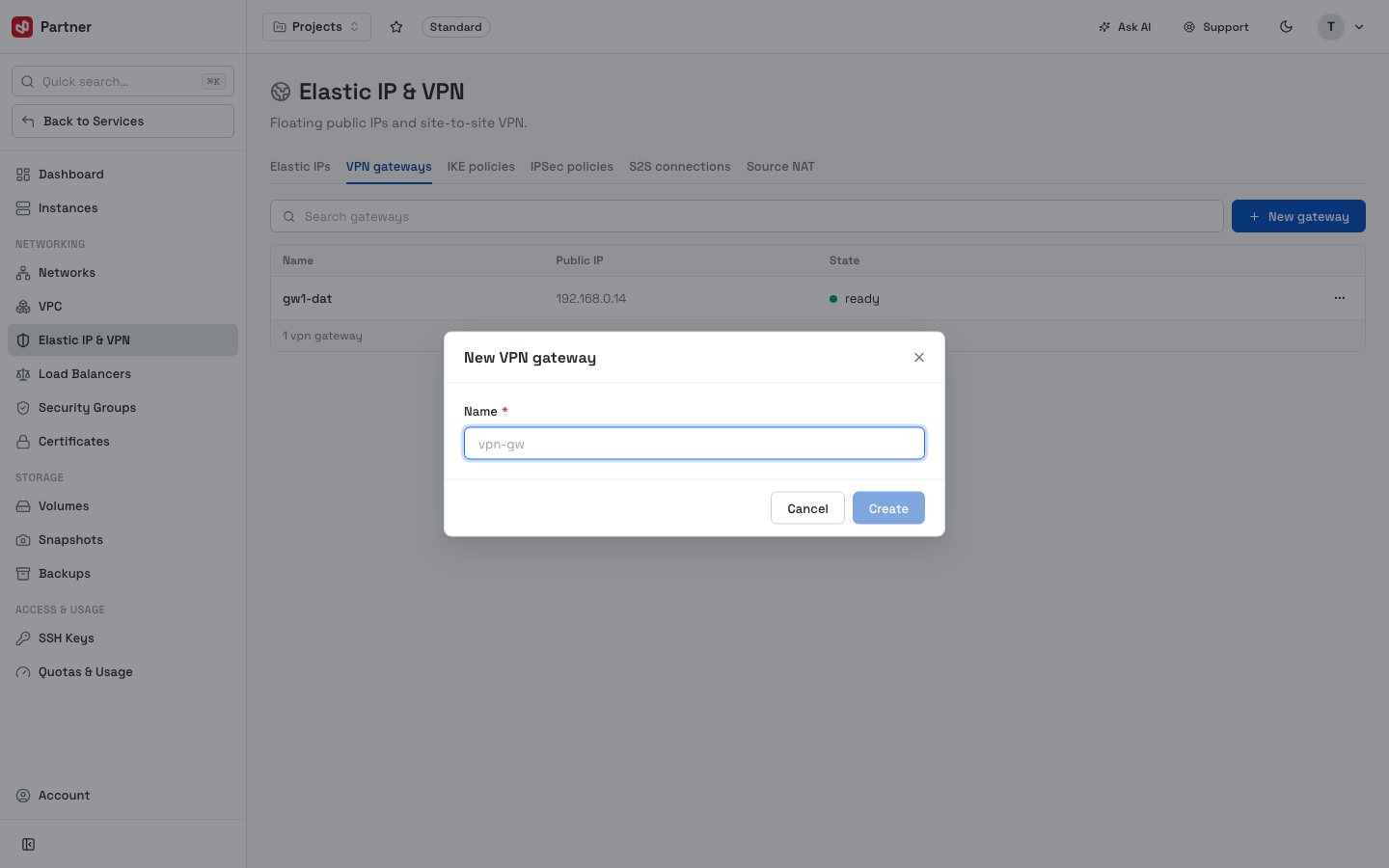Click the Elastic IP & VPN page icon
Viewport: 1389px width, 868px height.
tap(281, 92)
